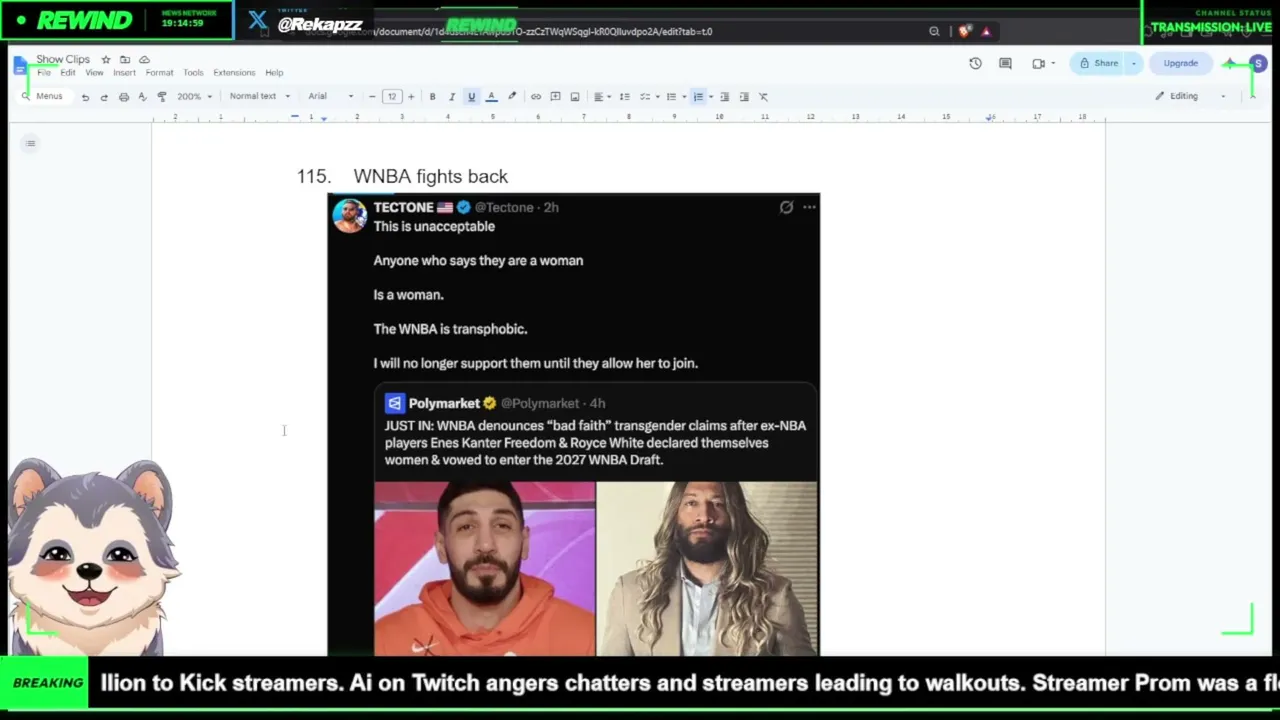Open the Extensions menu
Viewport: 1280px width, 720px height.
tap(234, 73)
